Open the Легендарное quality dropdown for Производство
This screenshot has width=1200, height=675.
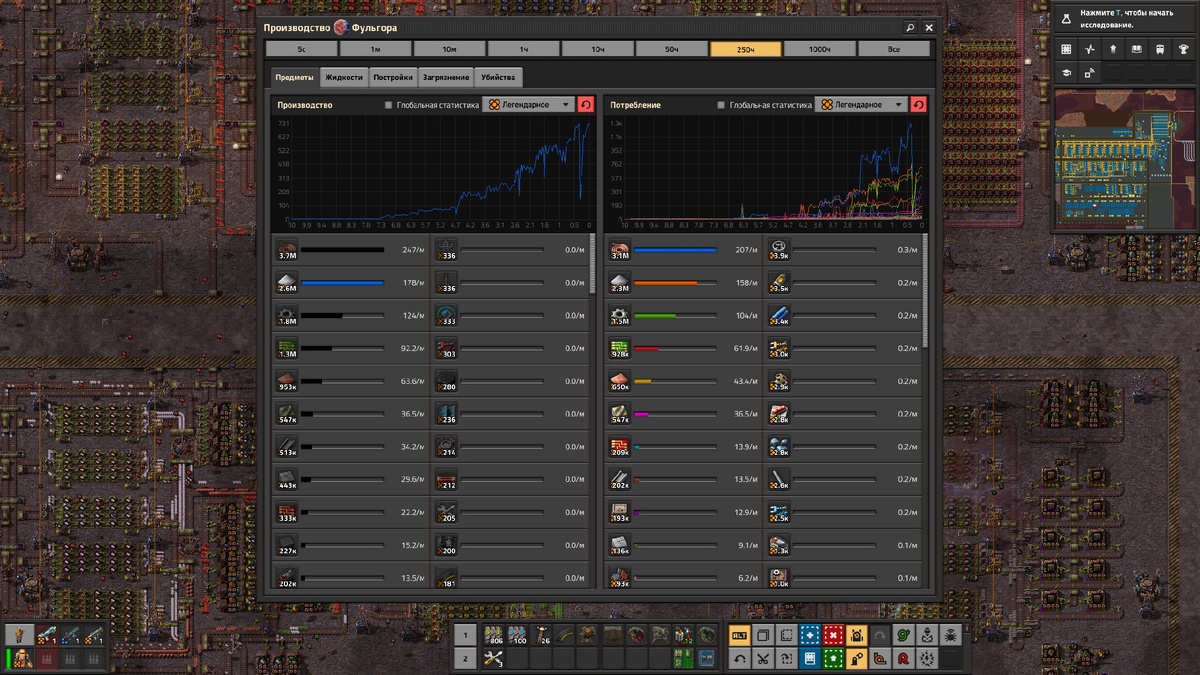[x=529, y=105]
